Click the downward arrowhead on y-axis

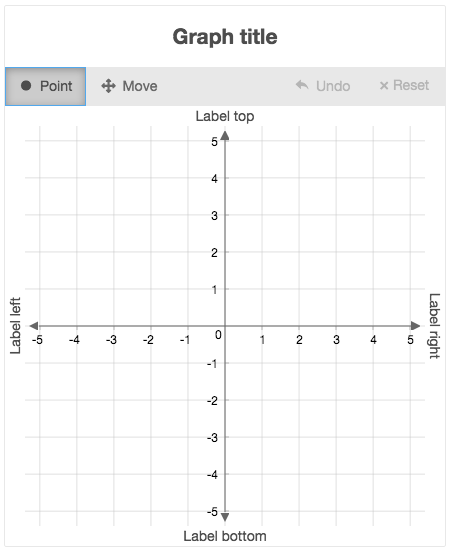(x=225, y=517)
